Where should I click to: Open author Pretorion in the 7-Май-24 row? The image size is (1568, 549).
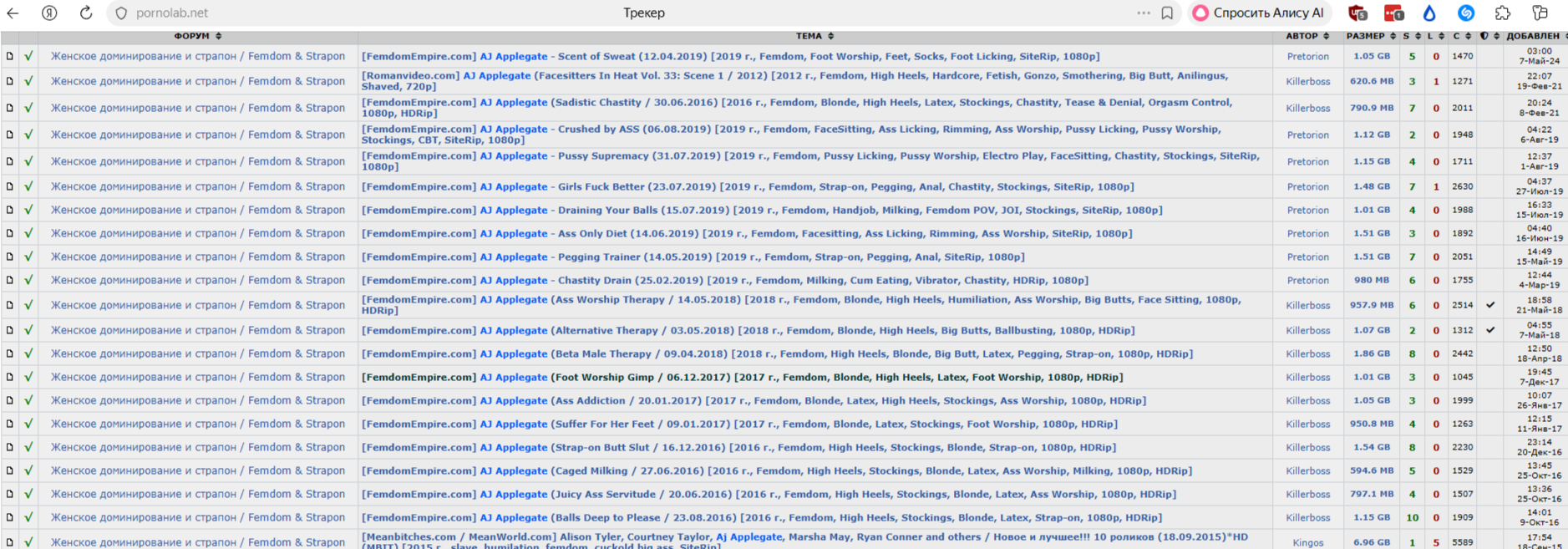tap(1307, 56)
